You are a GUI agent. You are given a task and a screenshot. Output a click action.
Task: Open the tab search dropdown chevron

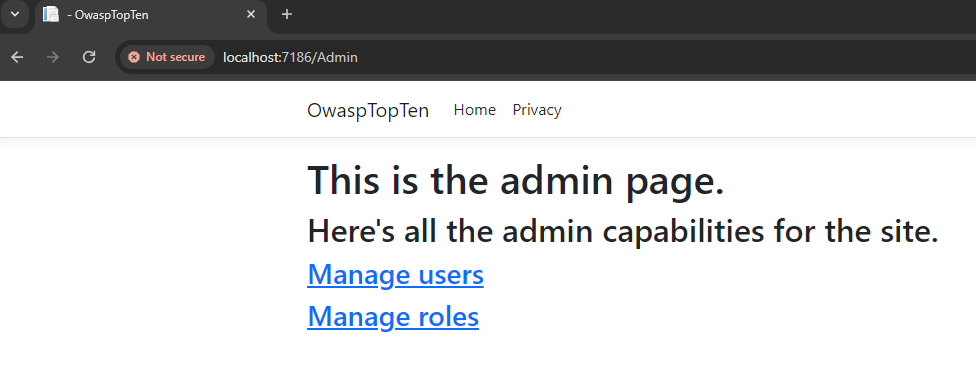click(15, 14)
